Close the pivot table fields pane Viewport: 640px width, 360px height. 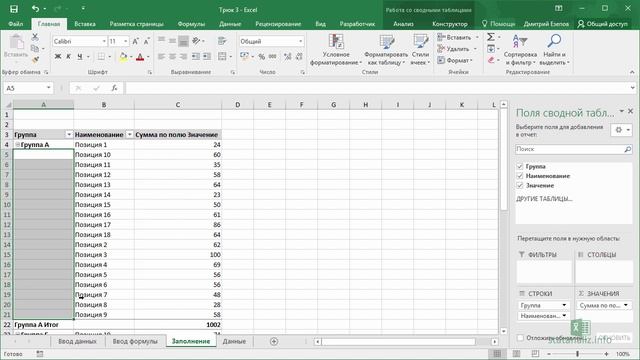point(631,111)
